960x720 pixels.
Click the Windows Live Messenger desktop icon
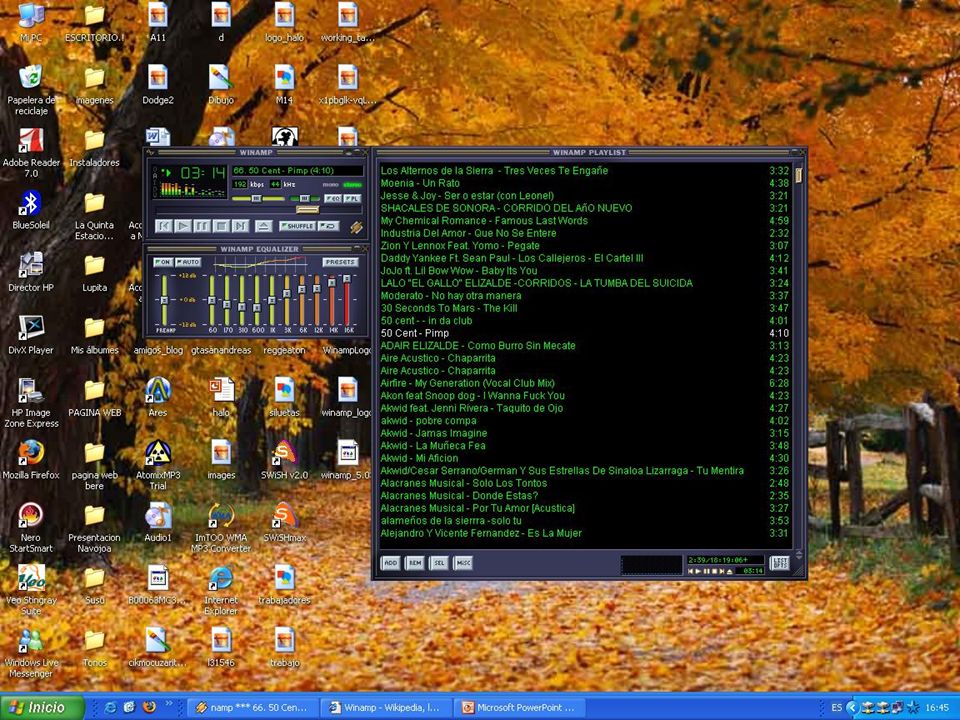point(31,653)
